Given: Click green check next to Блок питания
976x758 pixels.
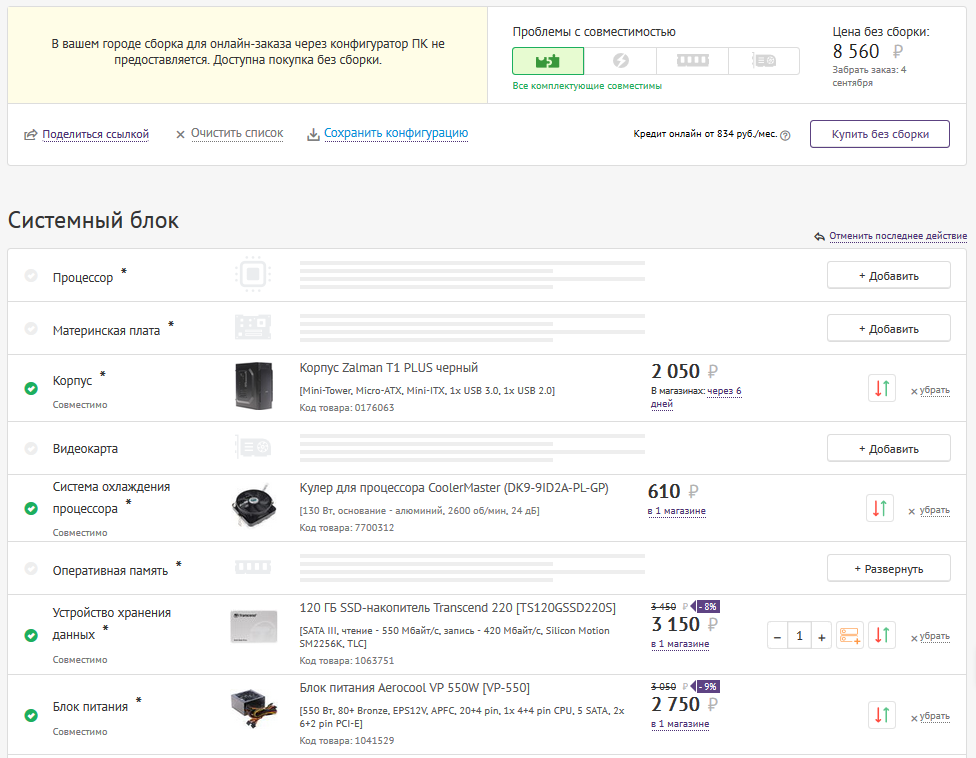Looking at the screenshot, I should (x=31, y=714).
